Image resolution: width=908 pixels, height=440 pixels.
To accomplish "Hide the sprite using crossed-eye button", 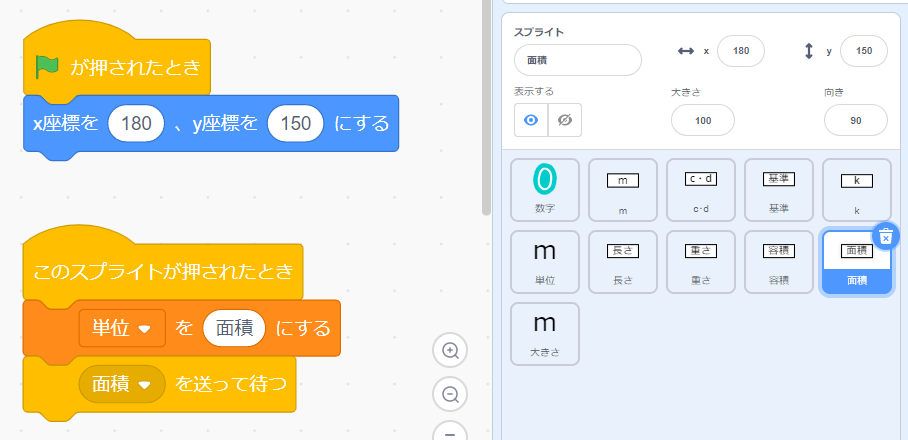I will (x=565, y=120).
